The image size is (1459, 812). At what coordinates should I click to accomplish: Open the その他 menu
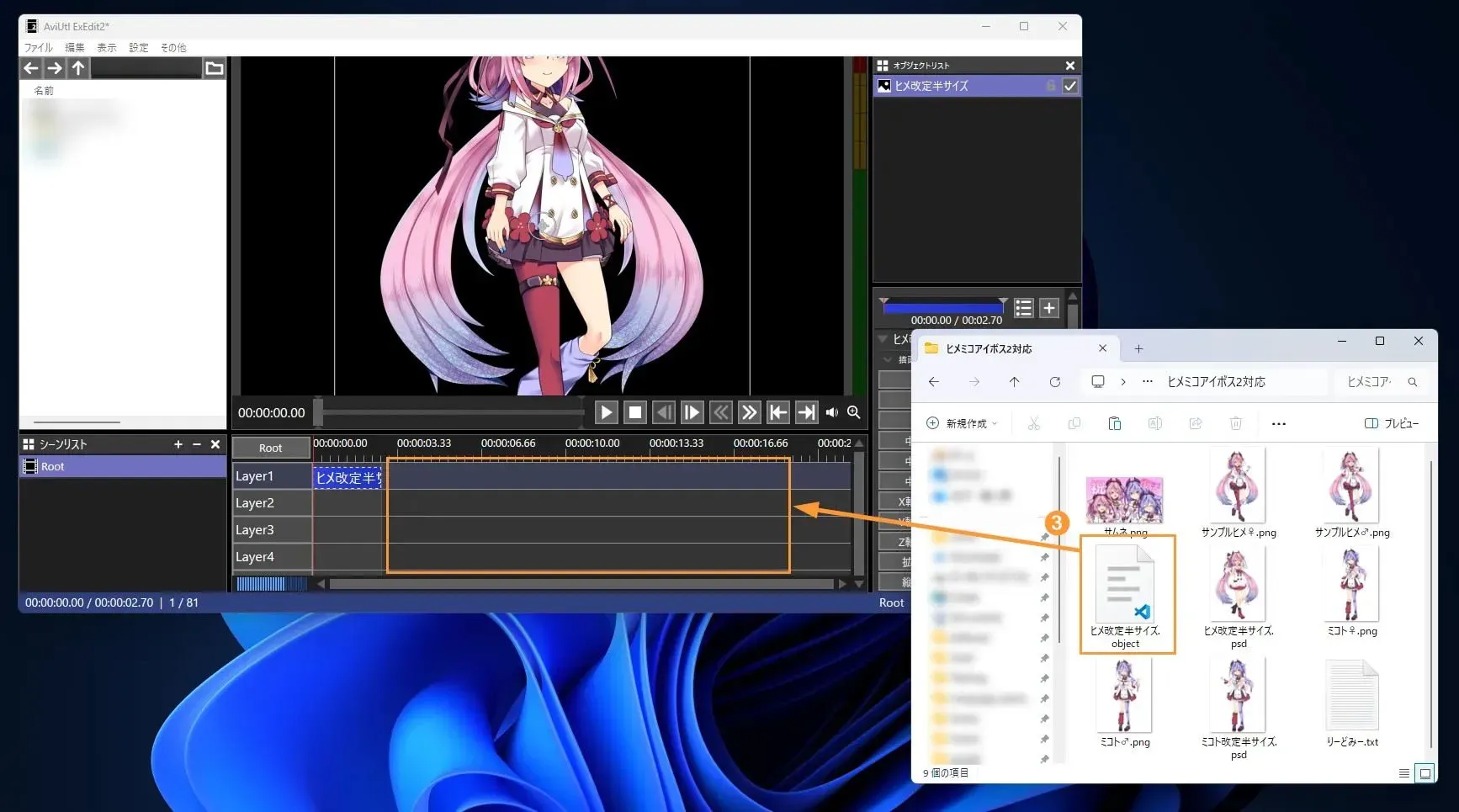[x=173, y=47]
